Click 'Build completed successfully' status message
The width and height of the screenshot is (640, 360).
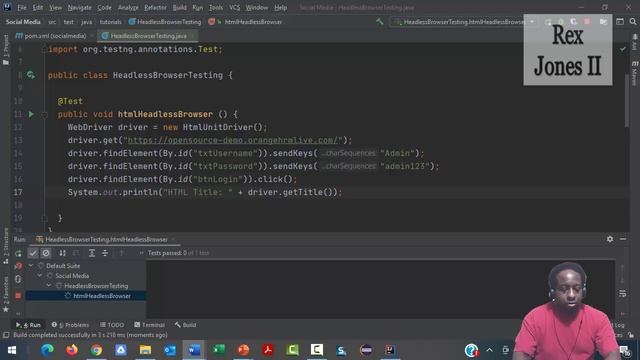pyautogui.click(x=91, y=335)
